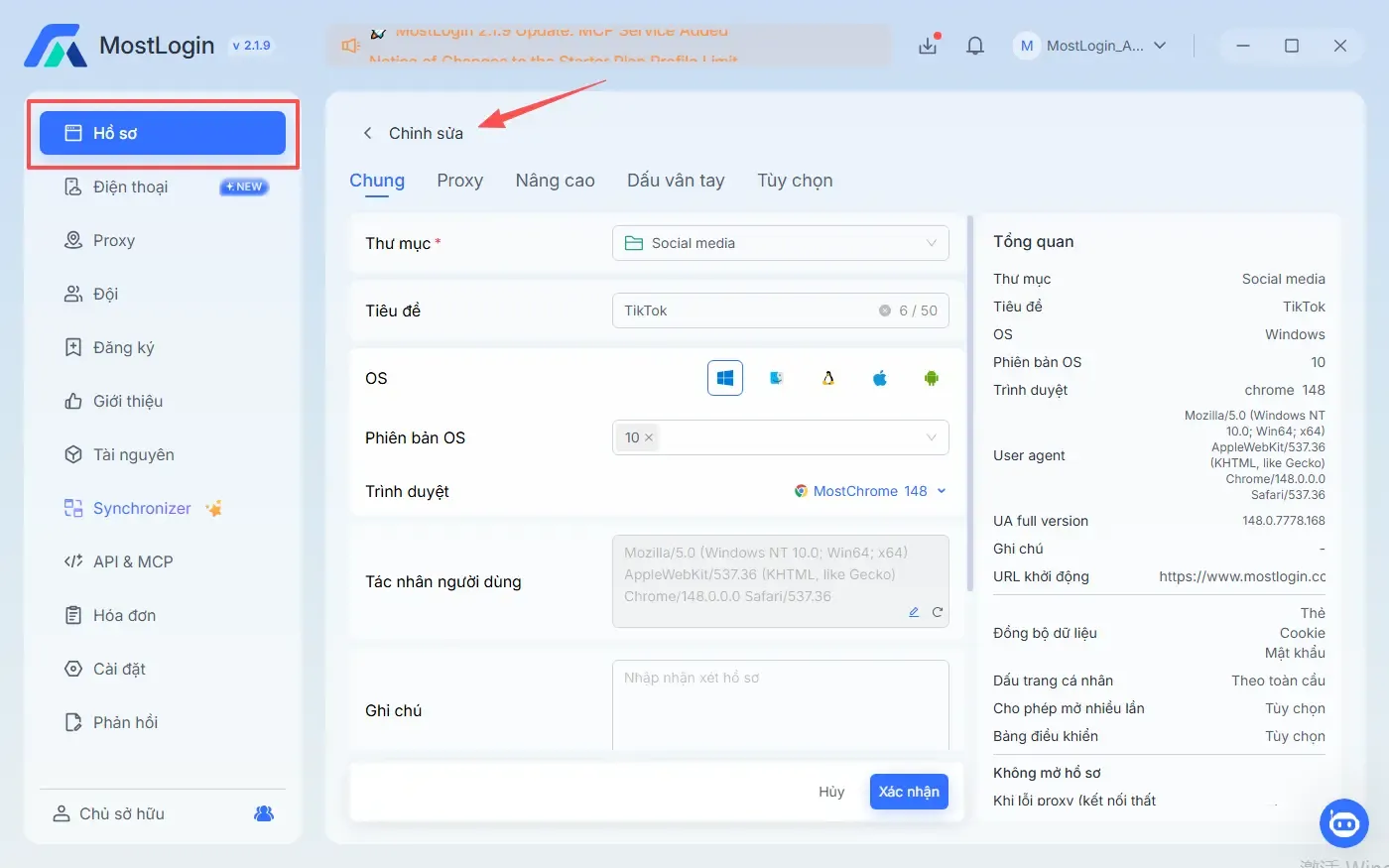The width and height of the screenshot is (1389, 868).
Task: Switch to the Chung tab
Action: click(377, 181)
